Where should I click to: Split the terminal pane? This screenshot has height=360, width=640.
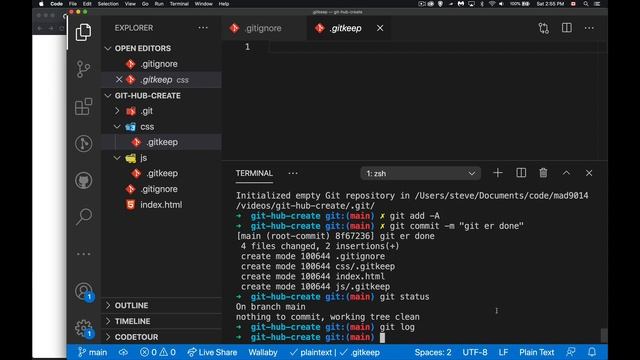(521, 173)
